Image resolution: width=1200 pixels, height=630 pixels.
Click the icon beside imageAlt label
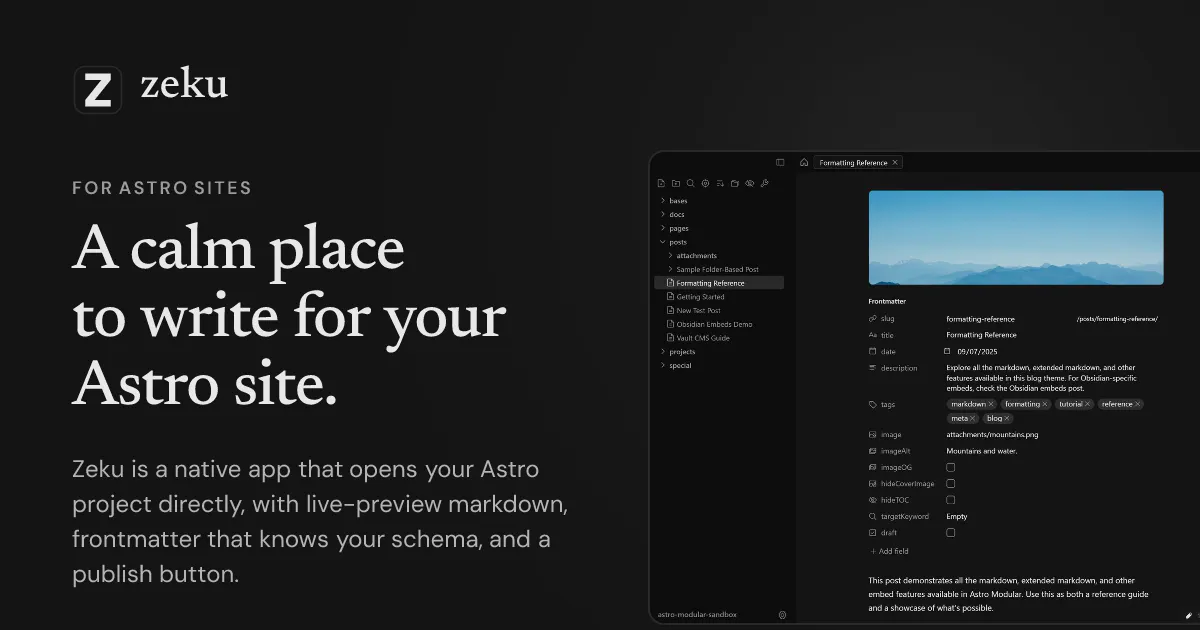pos(873,451)
